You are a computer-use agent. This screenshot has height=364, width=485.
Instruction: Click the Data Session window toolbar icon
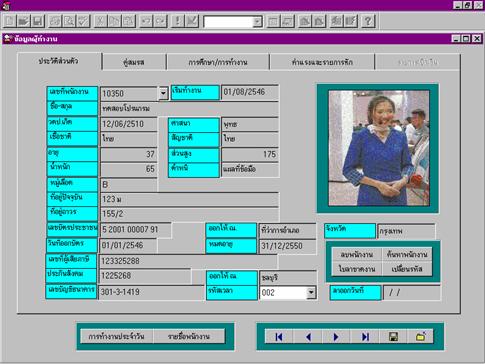click(x=287, y=21)
